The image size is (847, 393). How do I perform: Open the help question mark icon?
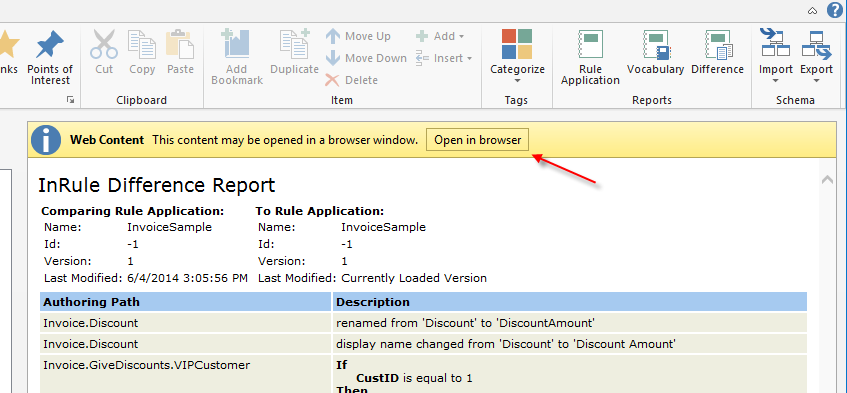pos(835,10)
